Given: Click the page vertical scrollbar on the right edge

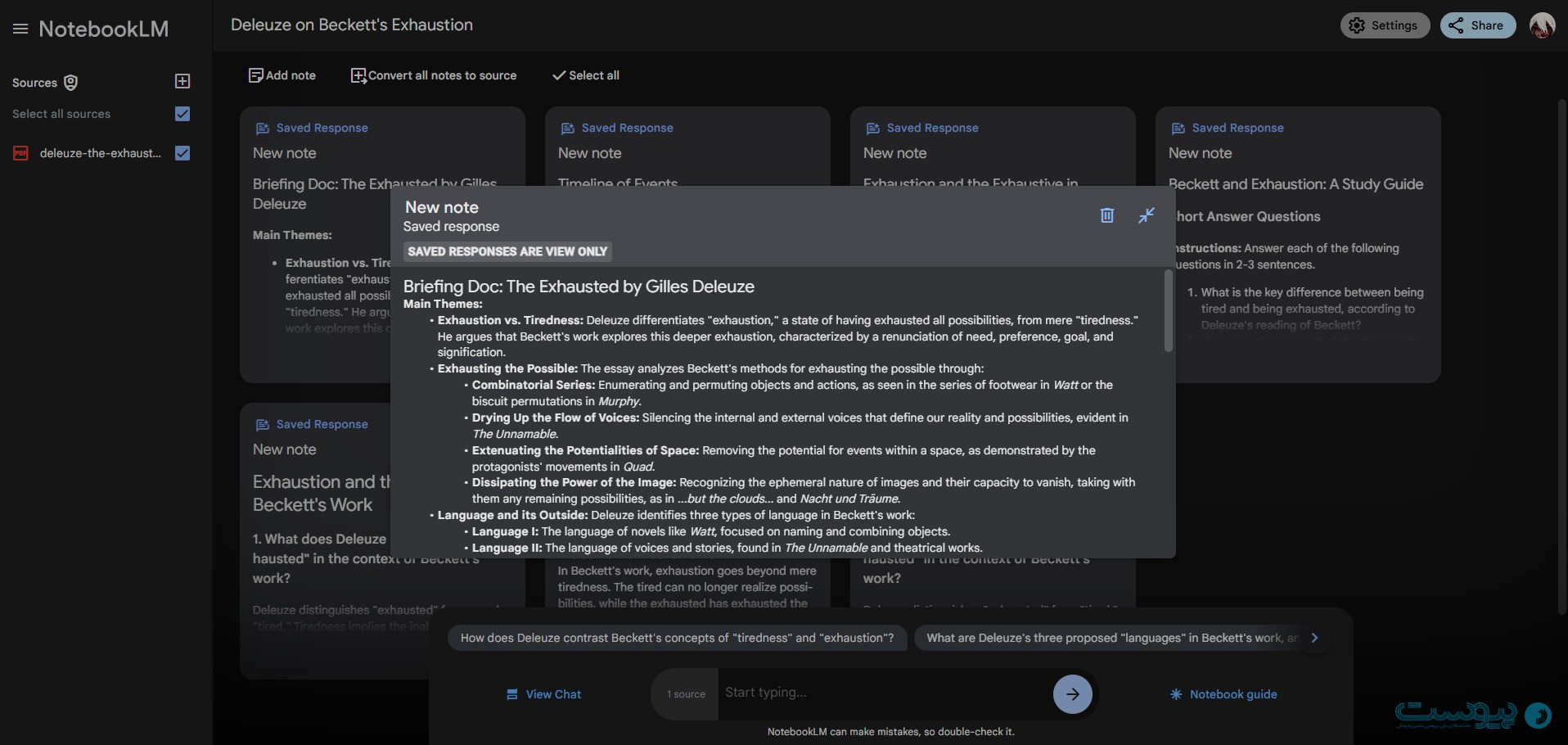Looking at the screenshot, I should [x=1562, y=356].
